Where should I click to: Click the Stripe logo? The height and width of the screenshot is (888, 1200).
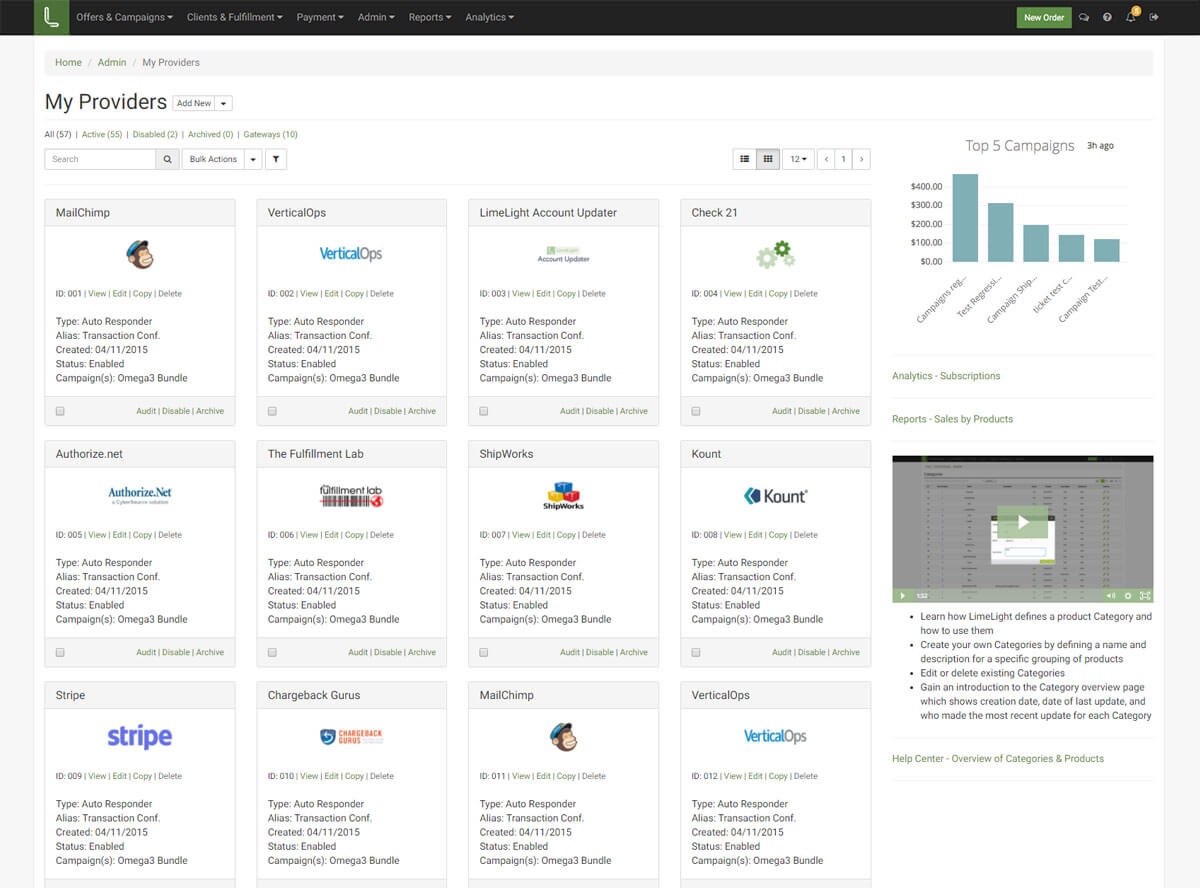click(x=140, y=737)
